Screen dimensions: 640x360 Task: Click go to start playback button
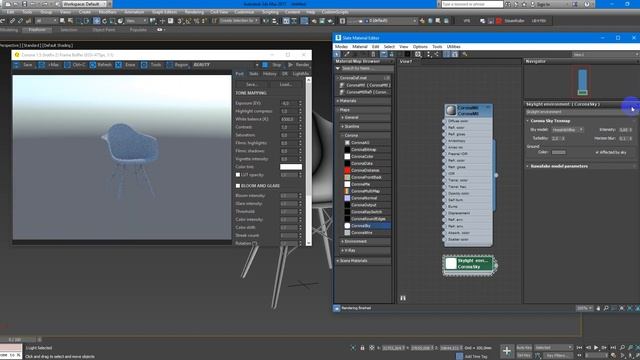[580, 347]
